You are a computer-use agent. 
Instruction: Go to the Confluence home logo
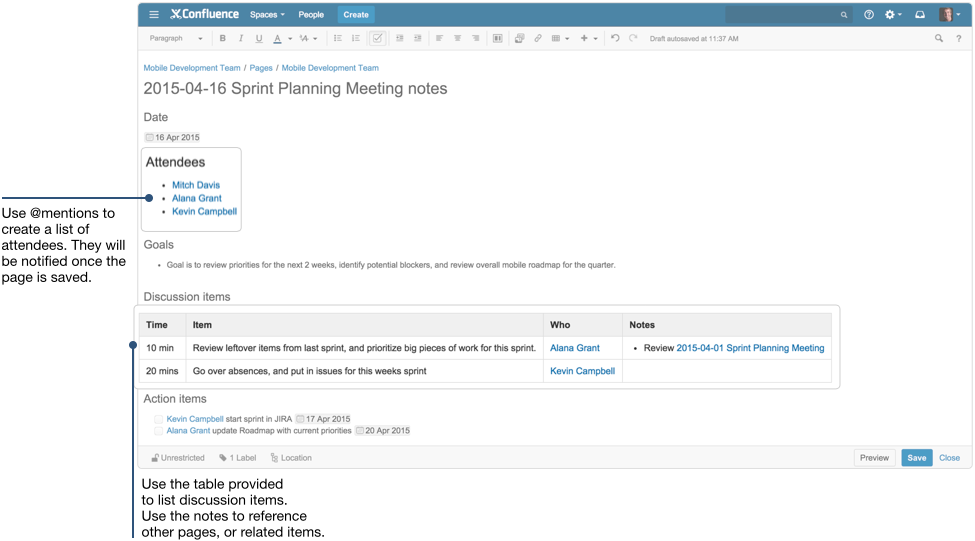click(205, 14)
